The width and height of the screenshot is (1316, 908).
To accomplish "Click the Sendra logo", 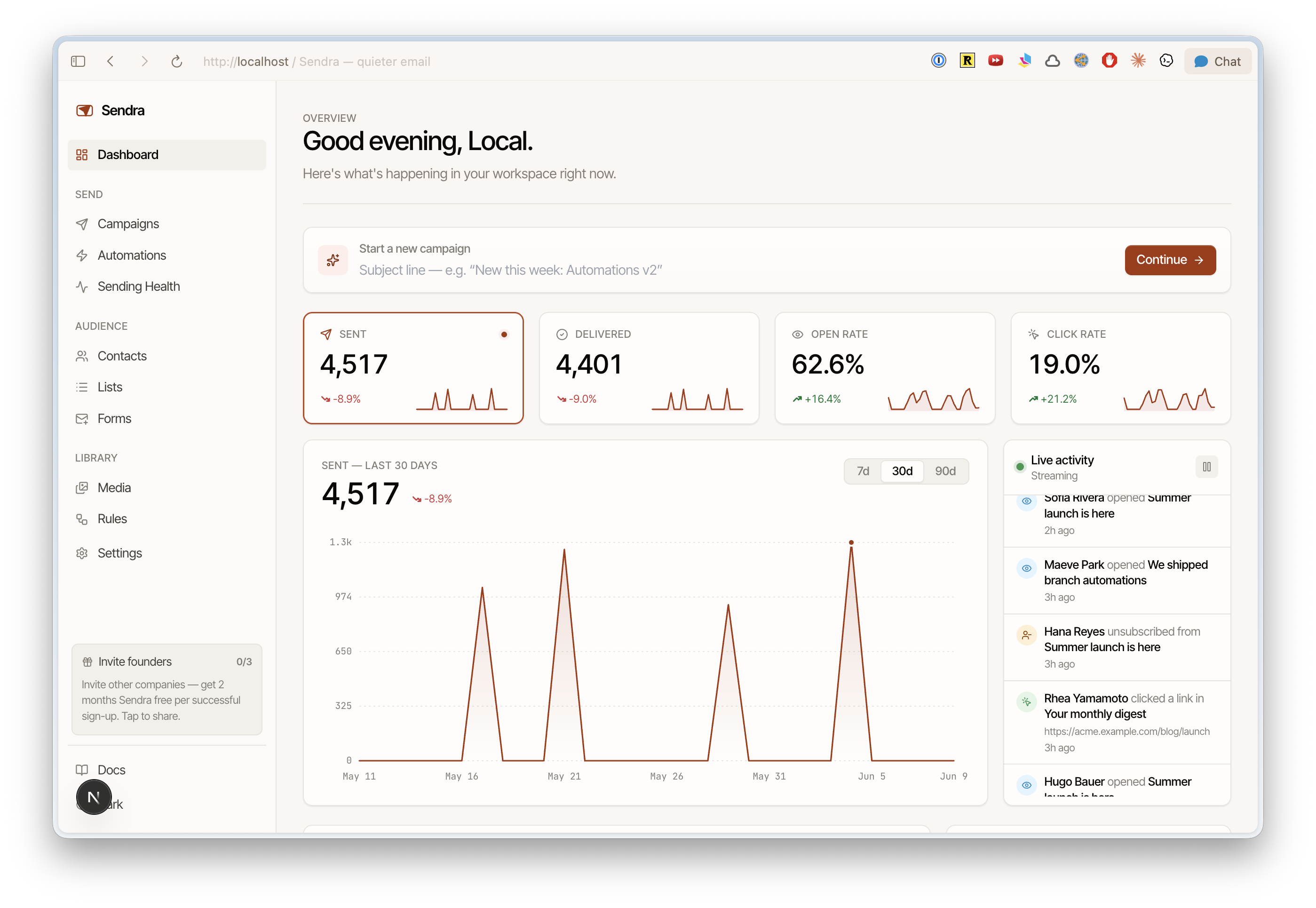I will 111,111.
